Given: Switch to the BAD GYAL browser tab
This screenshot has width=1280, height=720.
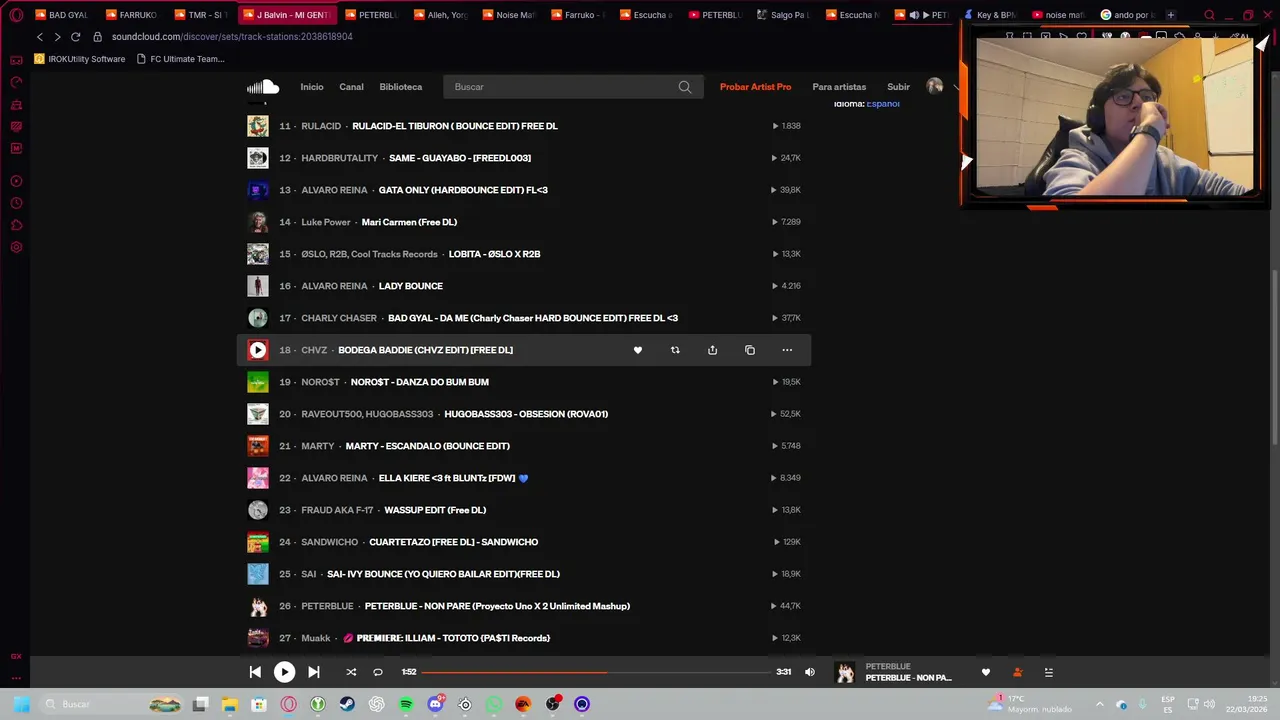Looking at the screenshot, I should [62, 15].
